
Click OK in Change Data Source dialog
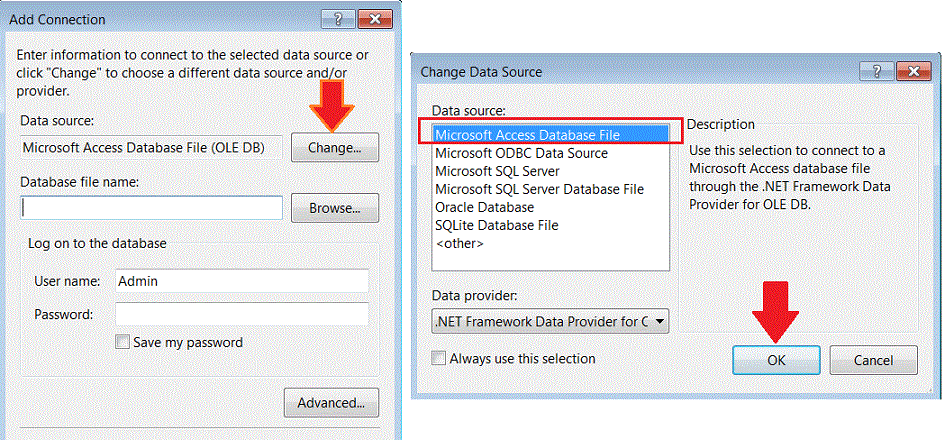776,360
